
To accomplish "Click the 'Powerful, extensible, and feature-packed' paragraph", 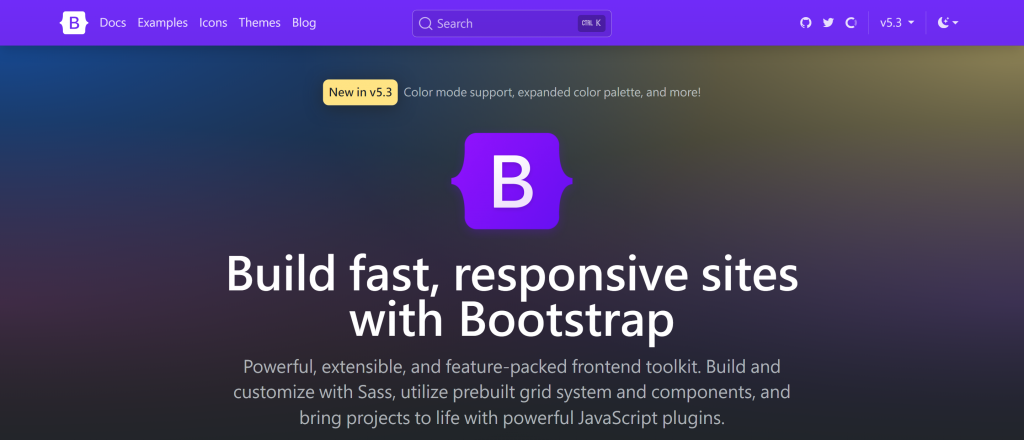I will pos(512,392).
